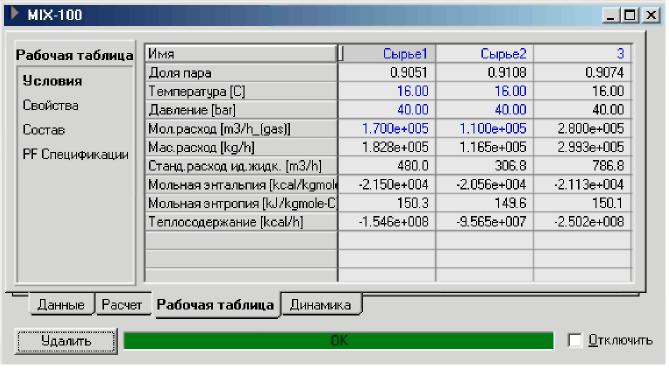Click the mass flow value 2.993e+005
Screen dimensions: 669x369
[582, 147]
